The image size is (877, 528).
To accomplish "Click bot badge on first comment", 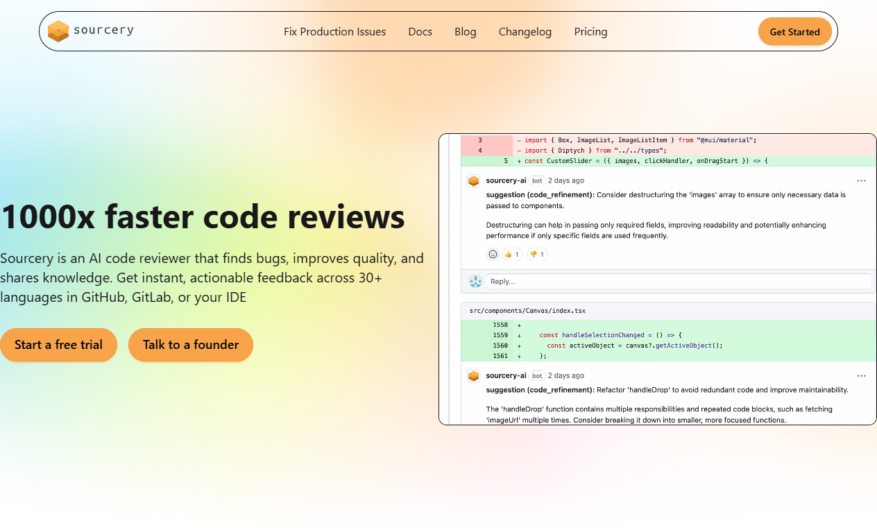I will (x=537, y=181).
